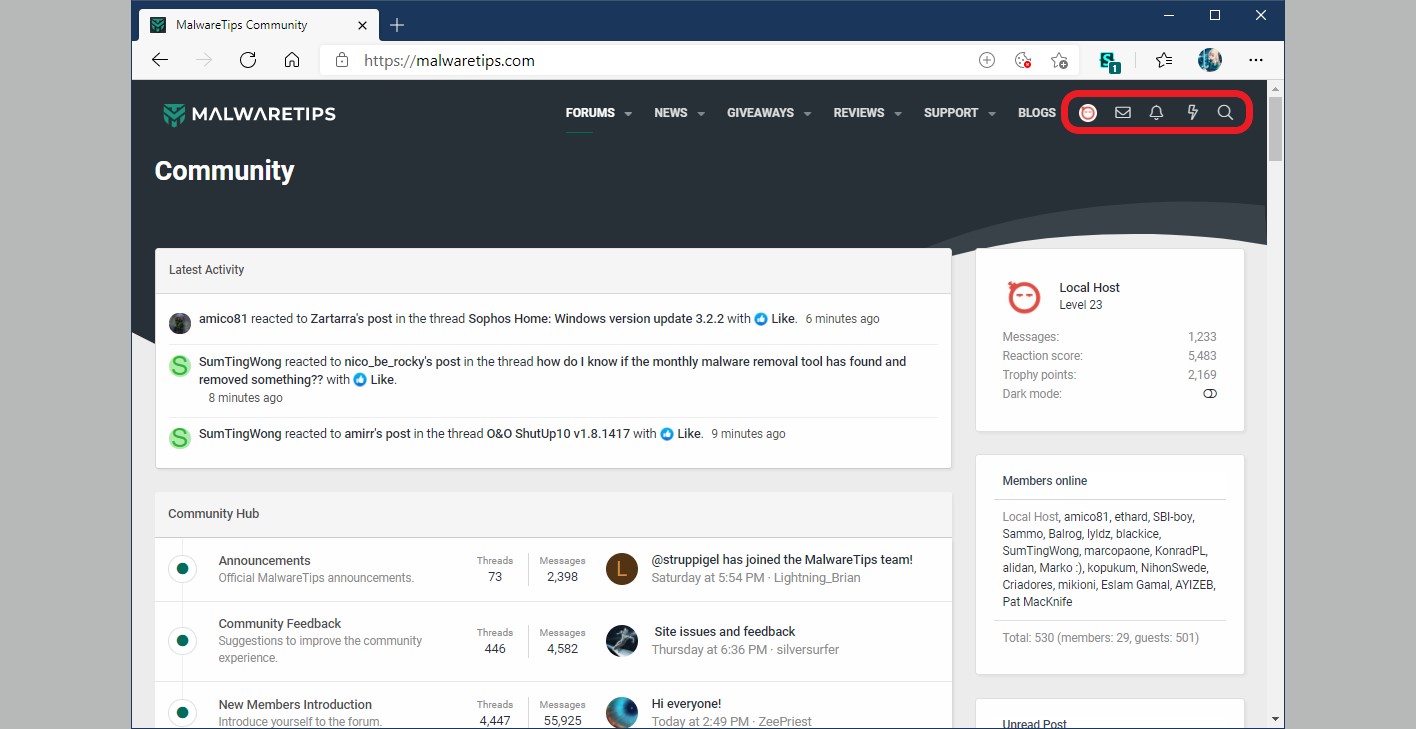The image size is (1416, 729).
Task: Open the Hi everyone! thread
Action: (686, 704)
